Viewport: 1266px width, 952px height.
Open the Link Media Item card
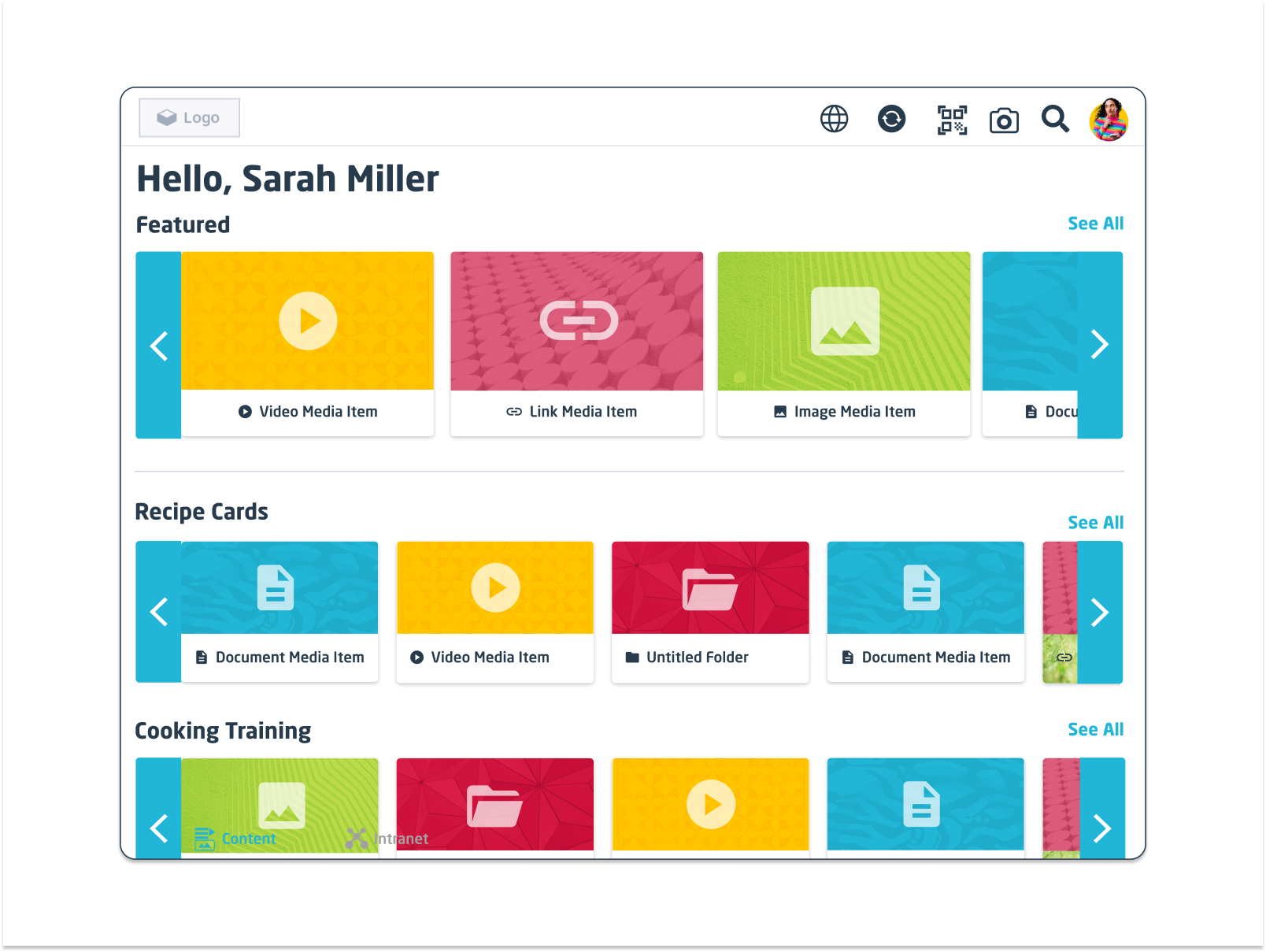pos(577,344)
